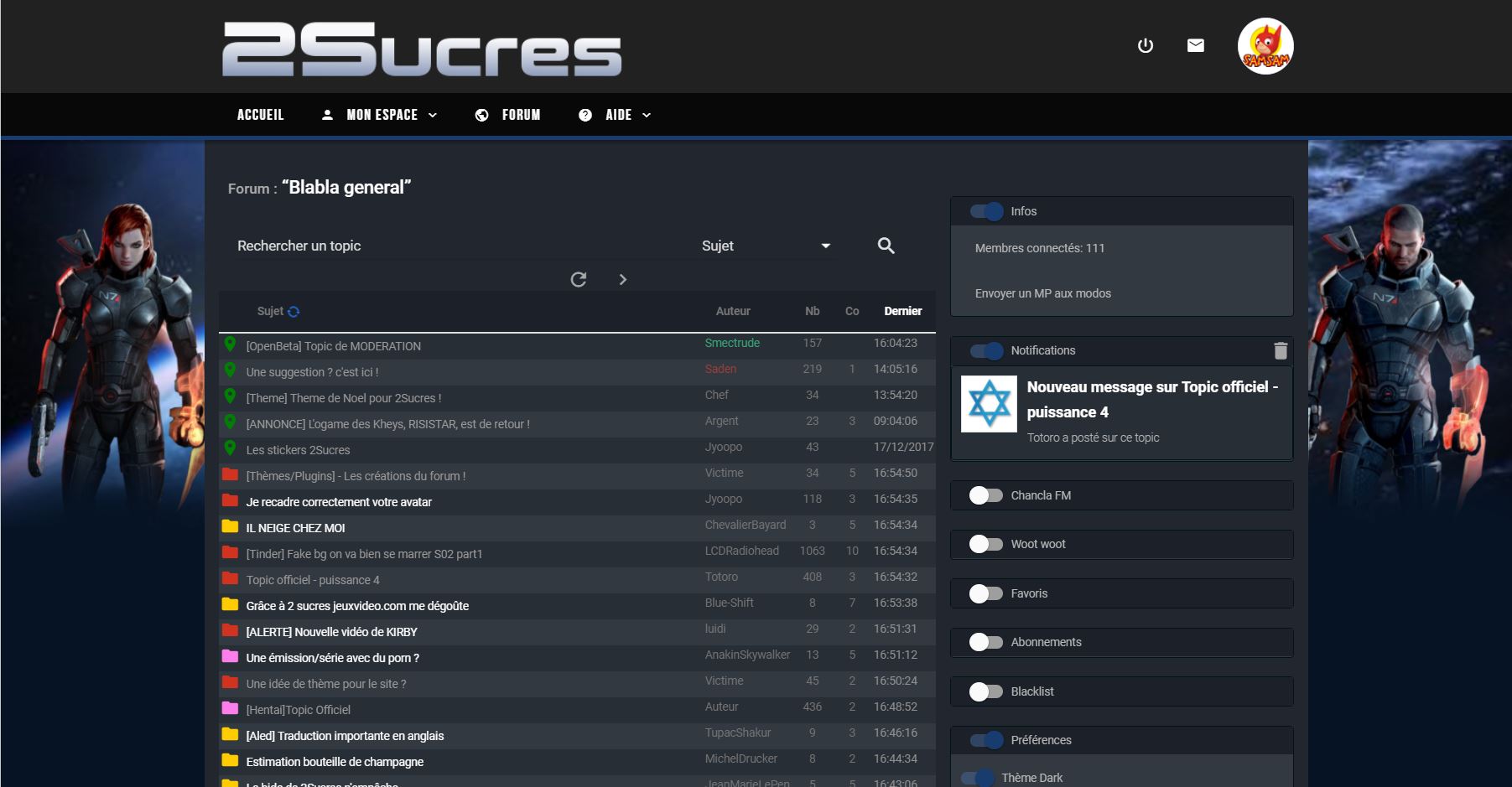
Task: Expand the Aide dropdown menu
Action: pos(615,115)
